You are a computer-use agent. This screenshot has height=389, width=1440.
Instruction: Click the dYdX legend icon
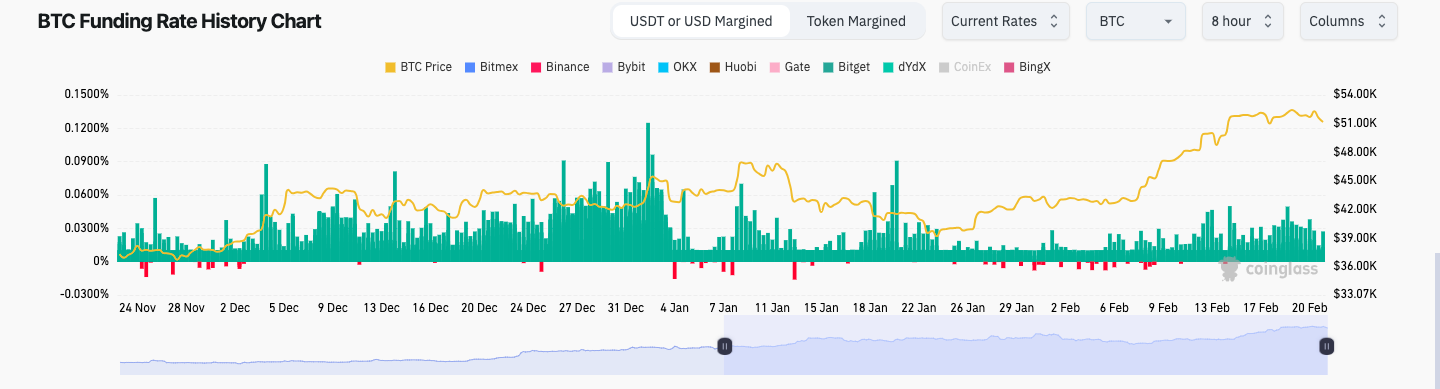click(889, 67)
